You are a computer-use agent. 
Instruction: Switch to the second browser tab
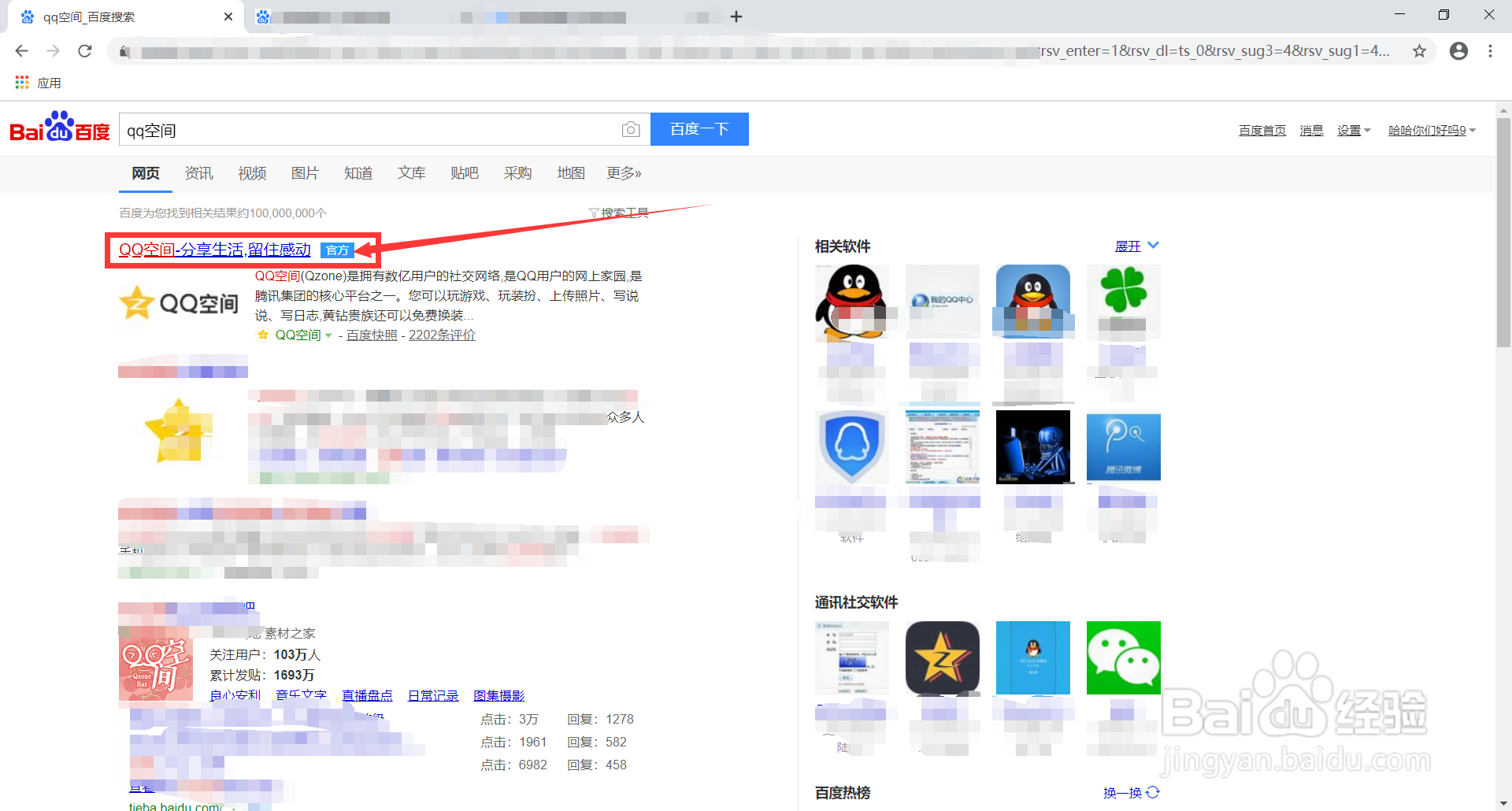tap(484, 17)
